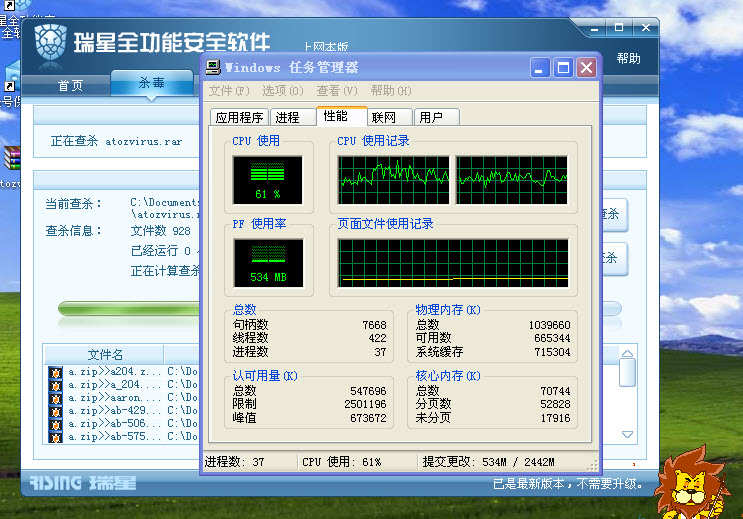
Task: Click status bar CPU 使用: 61%
Action: tap(342, 462)
